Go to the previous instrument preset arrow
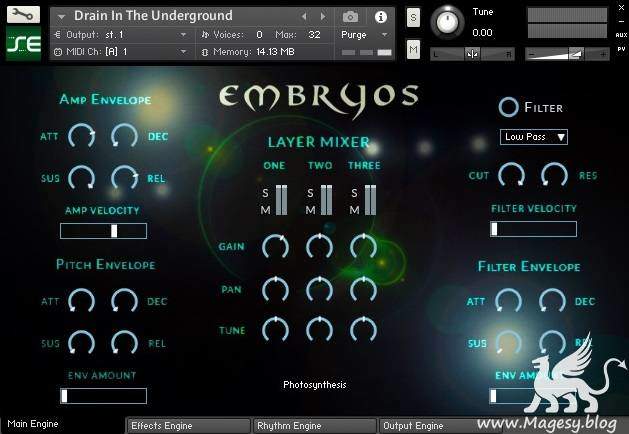This screenshot has height=434, width=629. click(304, 16)
